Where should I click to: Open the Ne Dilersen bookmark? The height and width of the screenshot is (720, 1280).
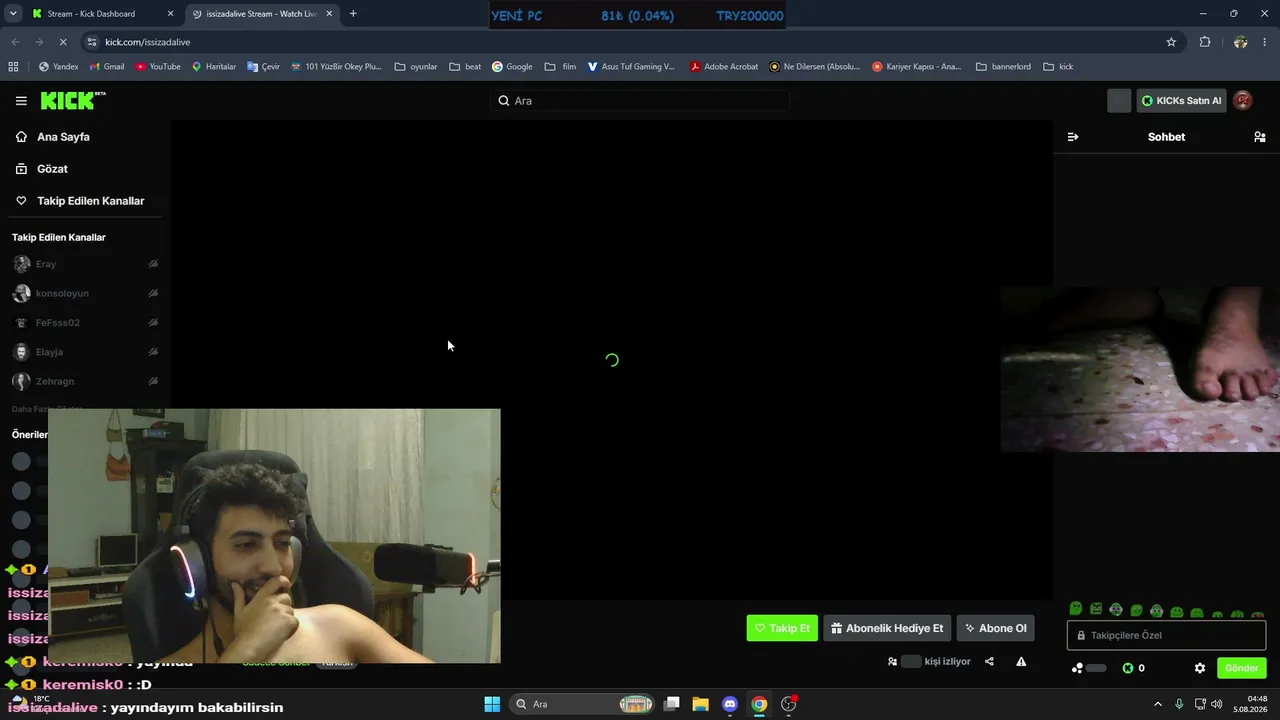click(x=814, y=67)
